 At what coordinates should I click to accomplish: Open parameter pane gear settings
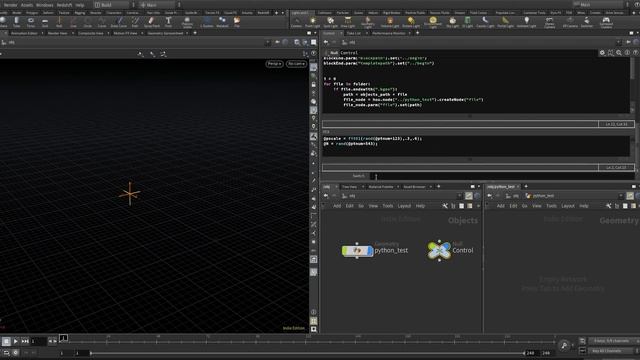click(602, 53)
